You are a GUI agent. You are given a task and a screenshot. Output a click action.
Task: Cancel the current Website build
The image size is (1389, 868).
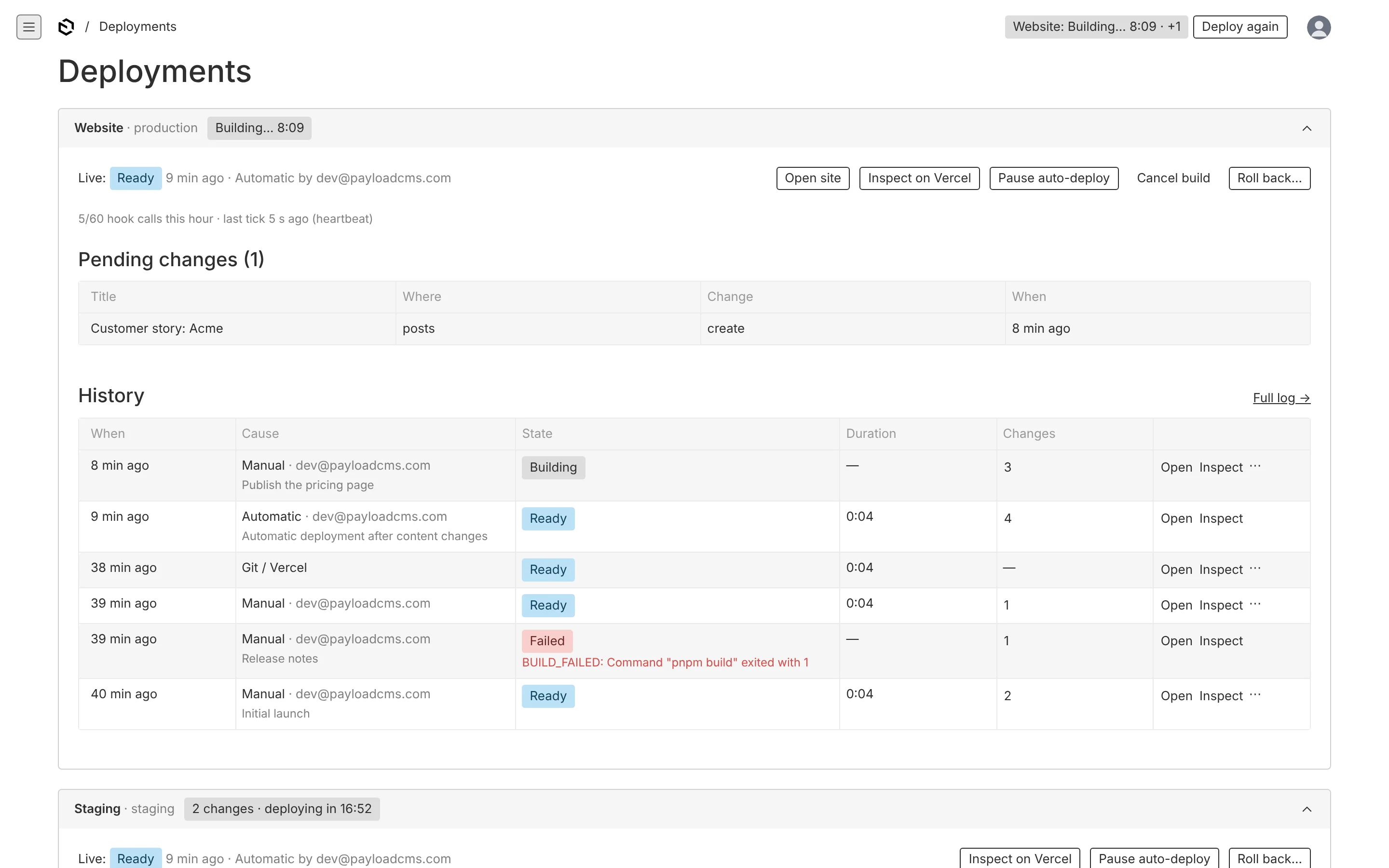[1173, 178]
